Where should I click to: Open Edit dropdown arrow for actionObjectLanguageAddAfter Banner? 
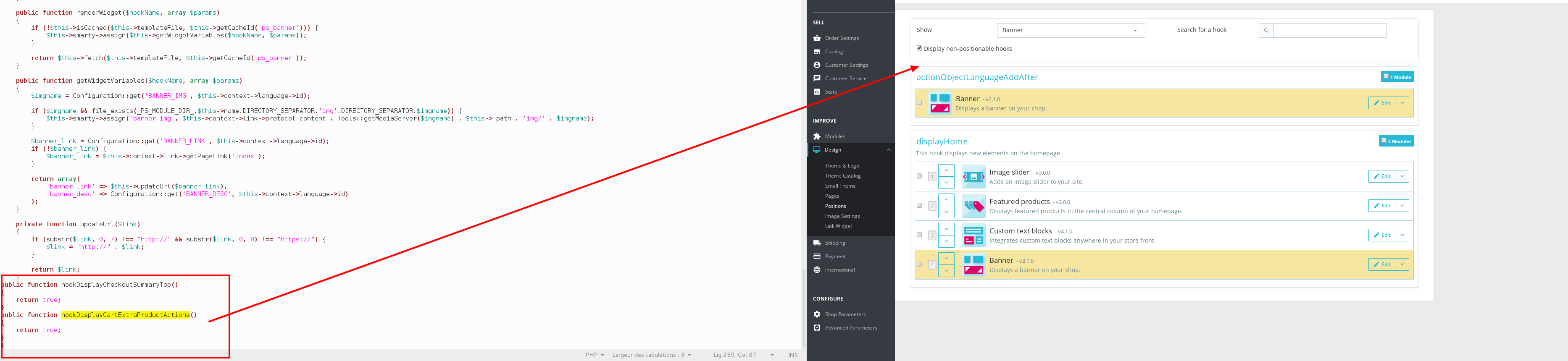tap(1402, 103)
